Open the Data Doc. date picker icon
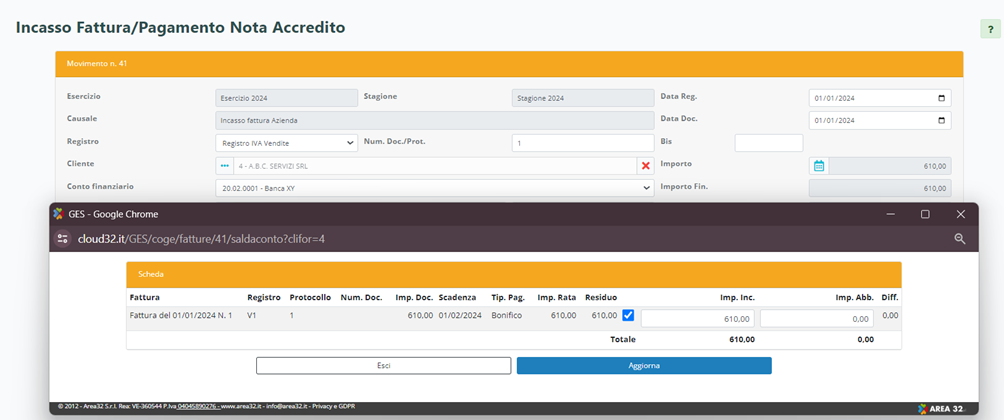Viewport: 1004px width, 420px height. click(x=941, y=120)
